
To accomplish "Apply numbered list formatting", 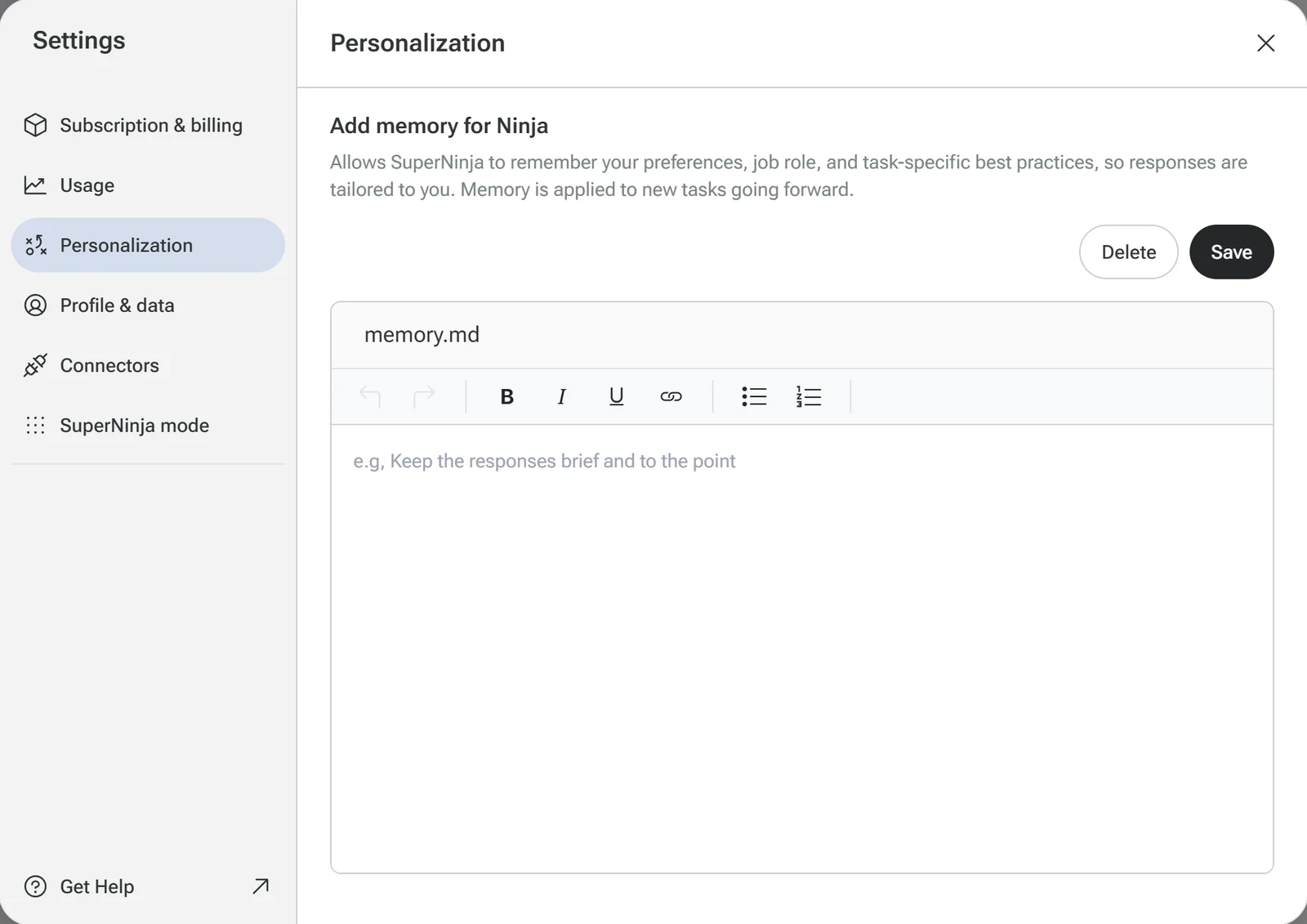I will (x=809, y=397).
